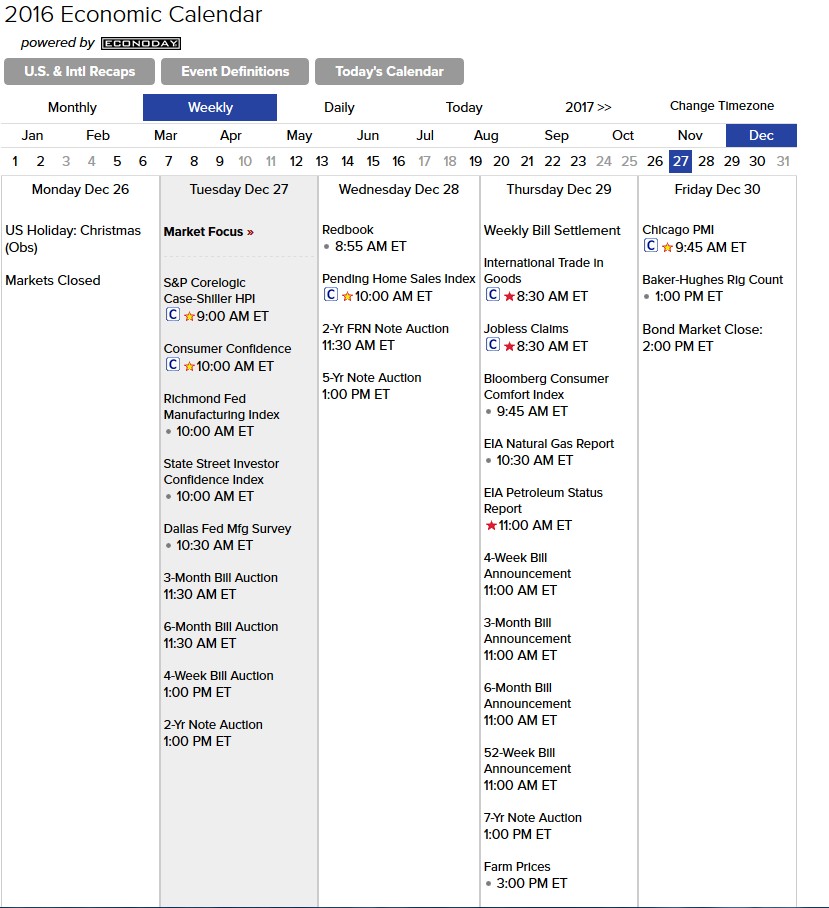Click the consensus C icon under Case-Shiller HPI
829x908 pixels.
point(173,314)
